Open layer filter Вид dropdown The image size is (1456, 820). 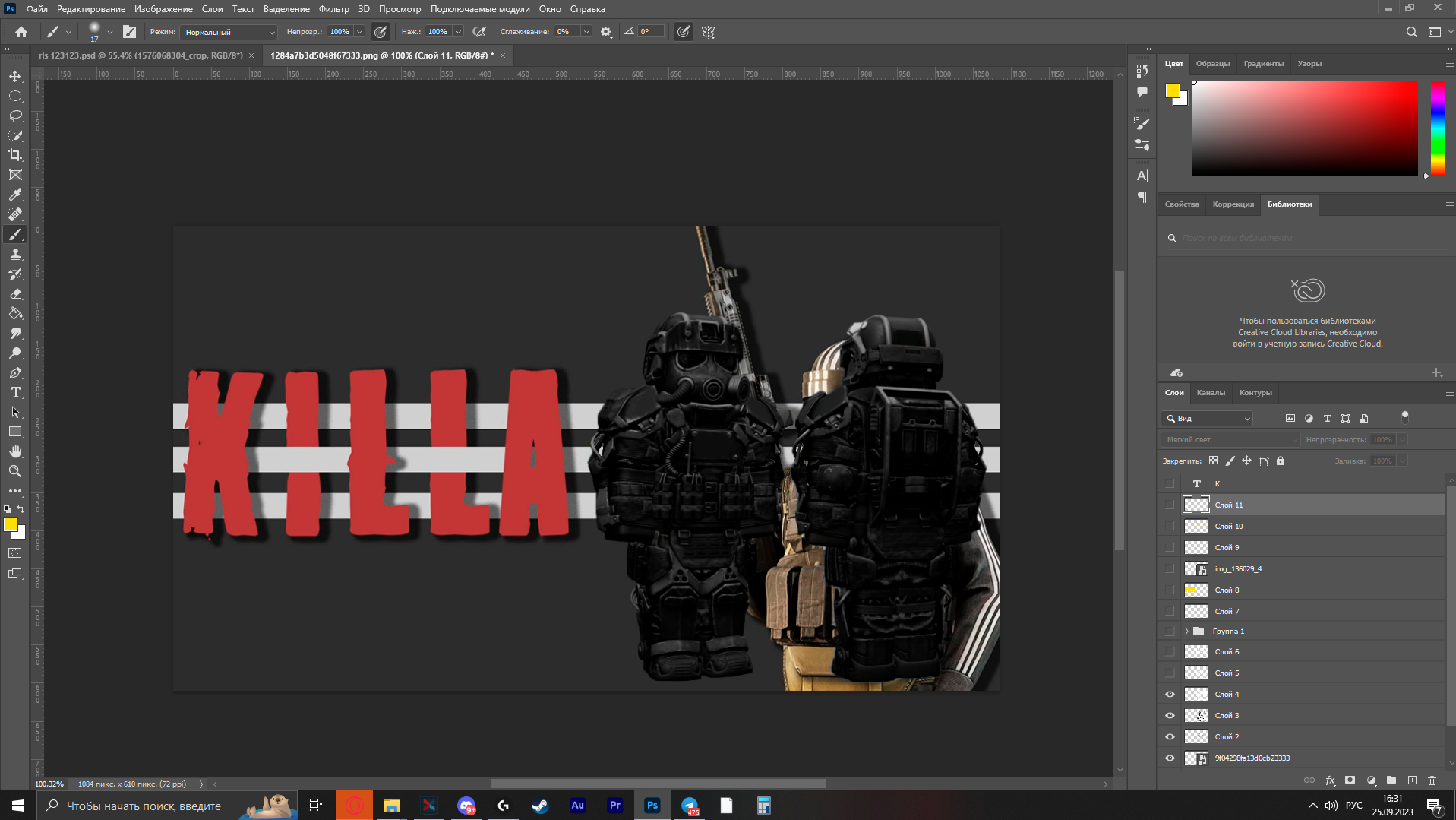pyautogui.click(x=1207, y=419)
